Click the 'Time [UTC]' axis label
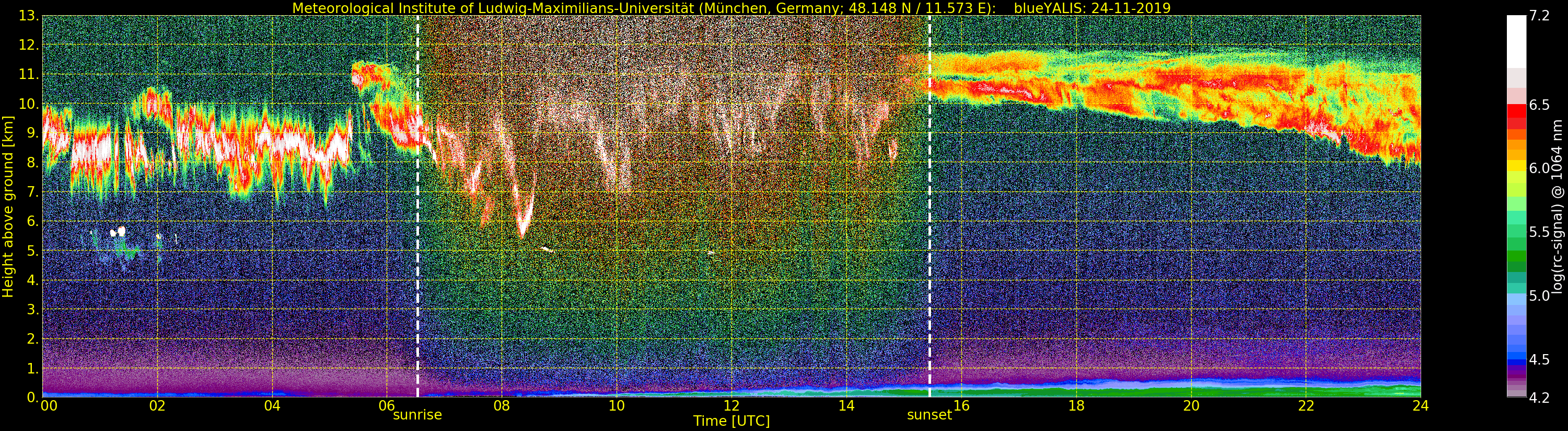Image resolution: width=1568 pixels, height=431 pixels. point(731,421)
